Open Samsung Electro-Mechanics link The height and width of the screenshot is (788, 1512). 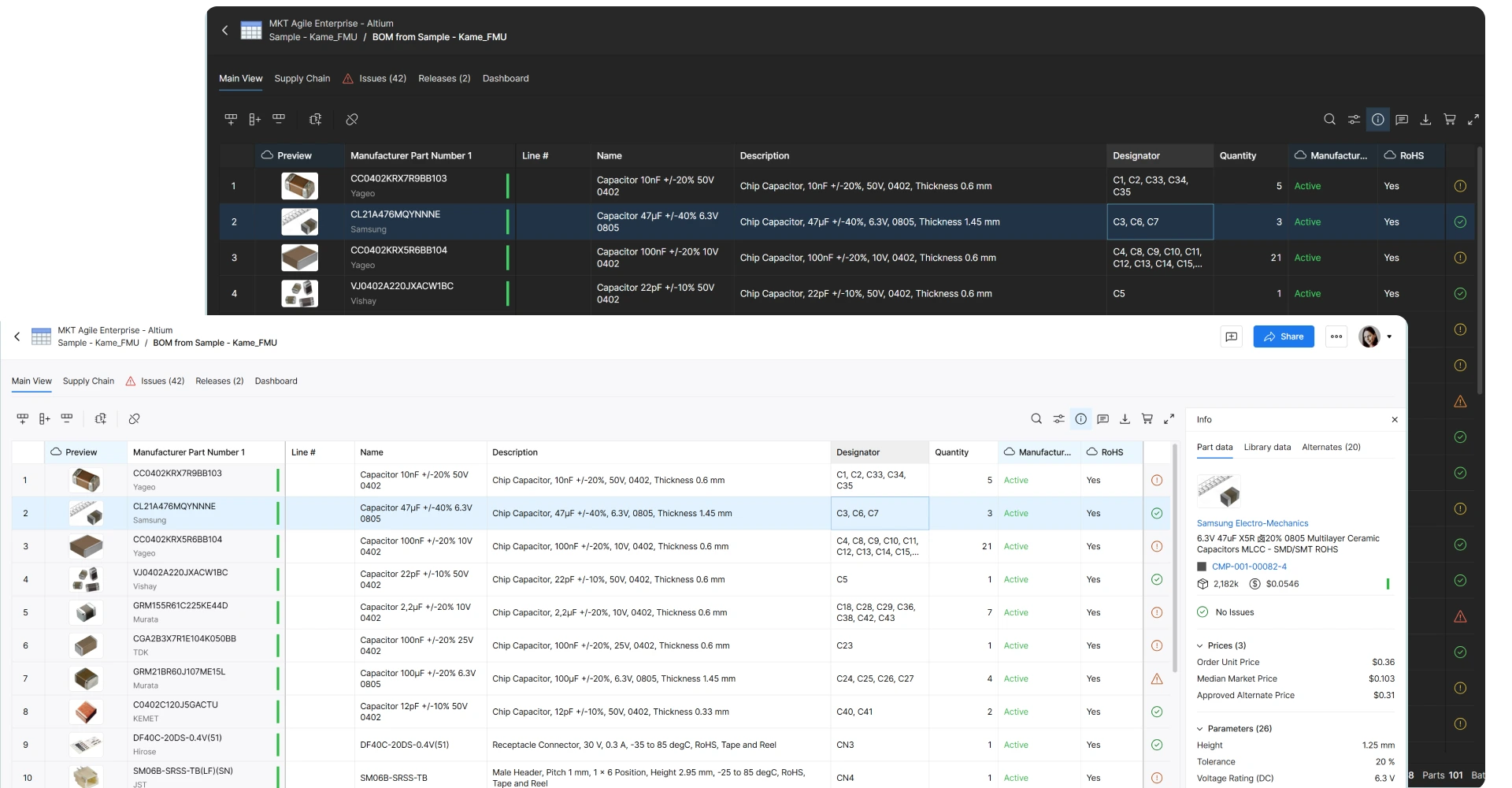point(1252,523)
